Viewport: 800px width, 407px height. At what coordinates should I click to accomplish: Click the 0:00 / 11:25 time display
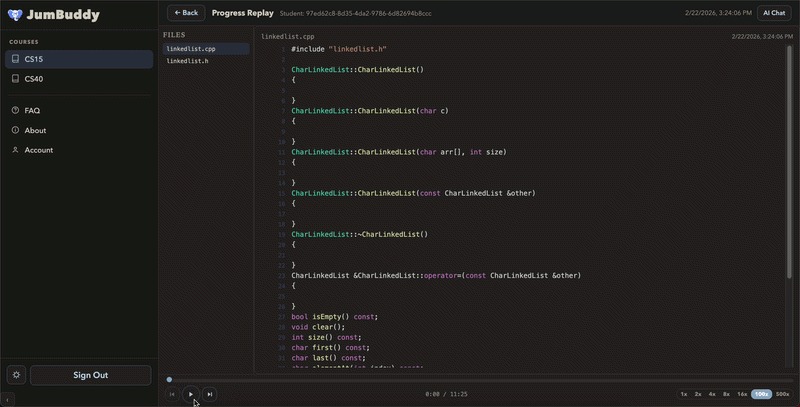(x=446, y=394)
